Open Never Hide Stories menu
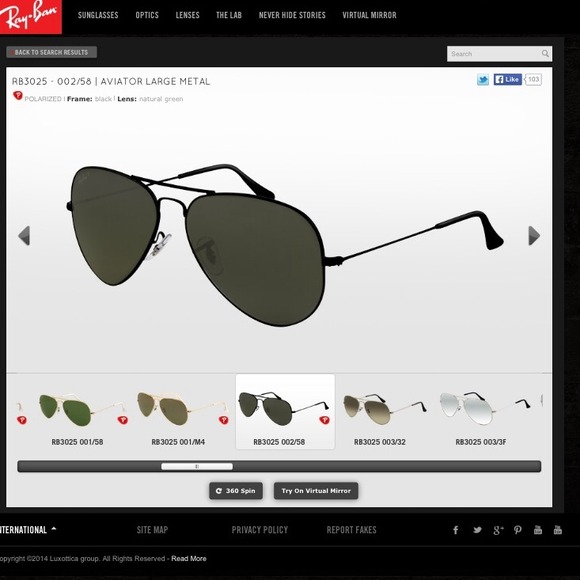 (292, 15)
